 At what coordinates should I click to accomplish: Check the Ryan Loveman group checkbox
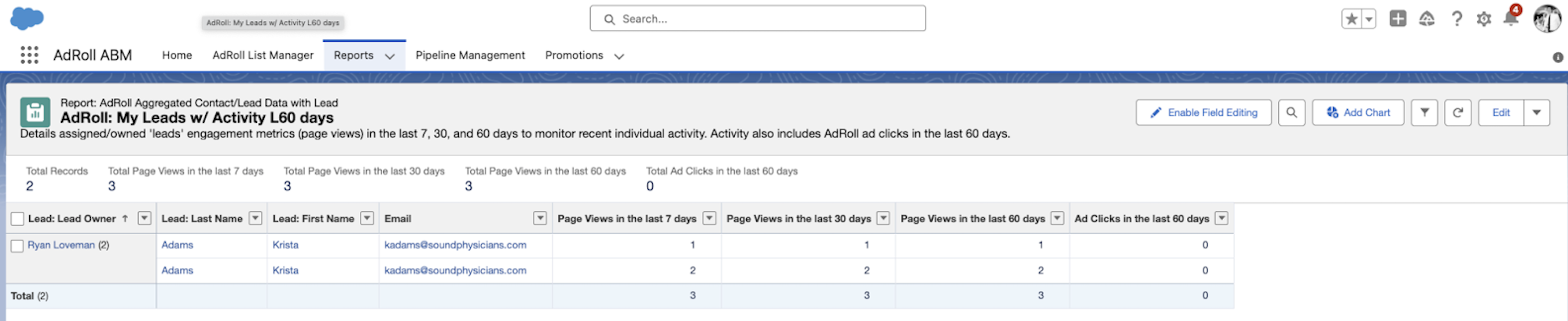[x=17, y=246]
